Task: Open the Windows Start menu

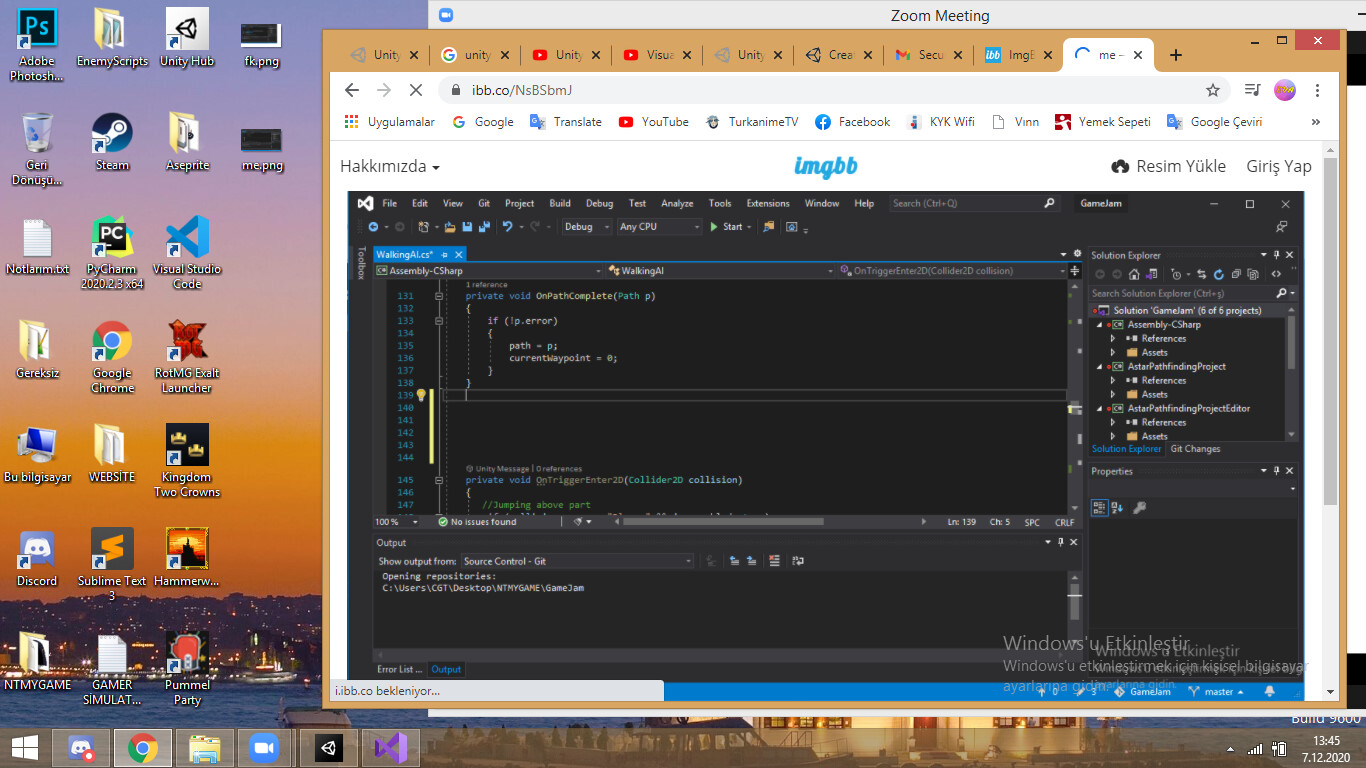Action: tap(25, 748)
